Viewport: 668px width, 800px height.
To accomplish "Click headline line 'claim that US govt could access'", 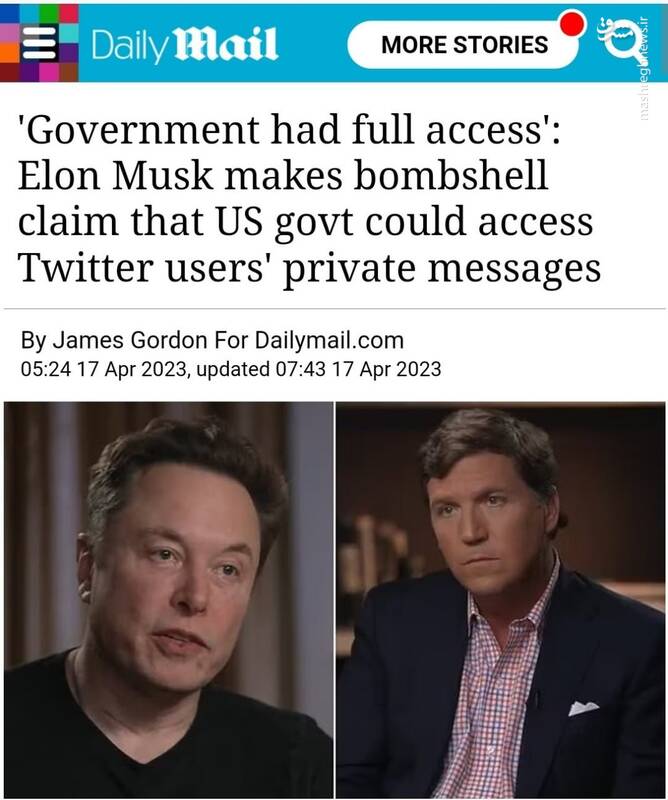I will tap(306, 222).
